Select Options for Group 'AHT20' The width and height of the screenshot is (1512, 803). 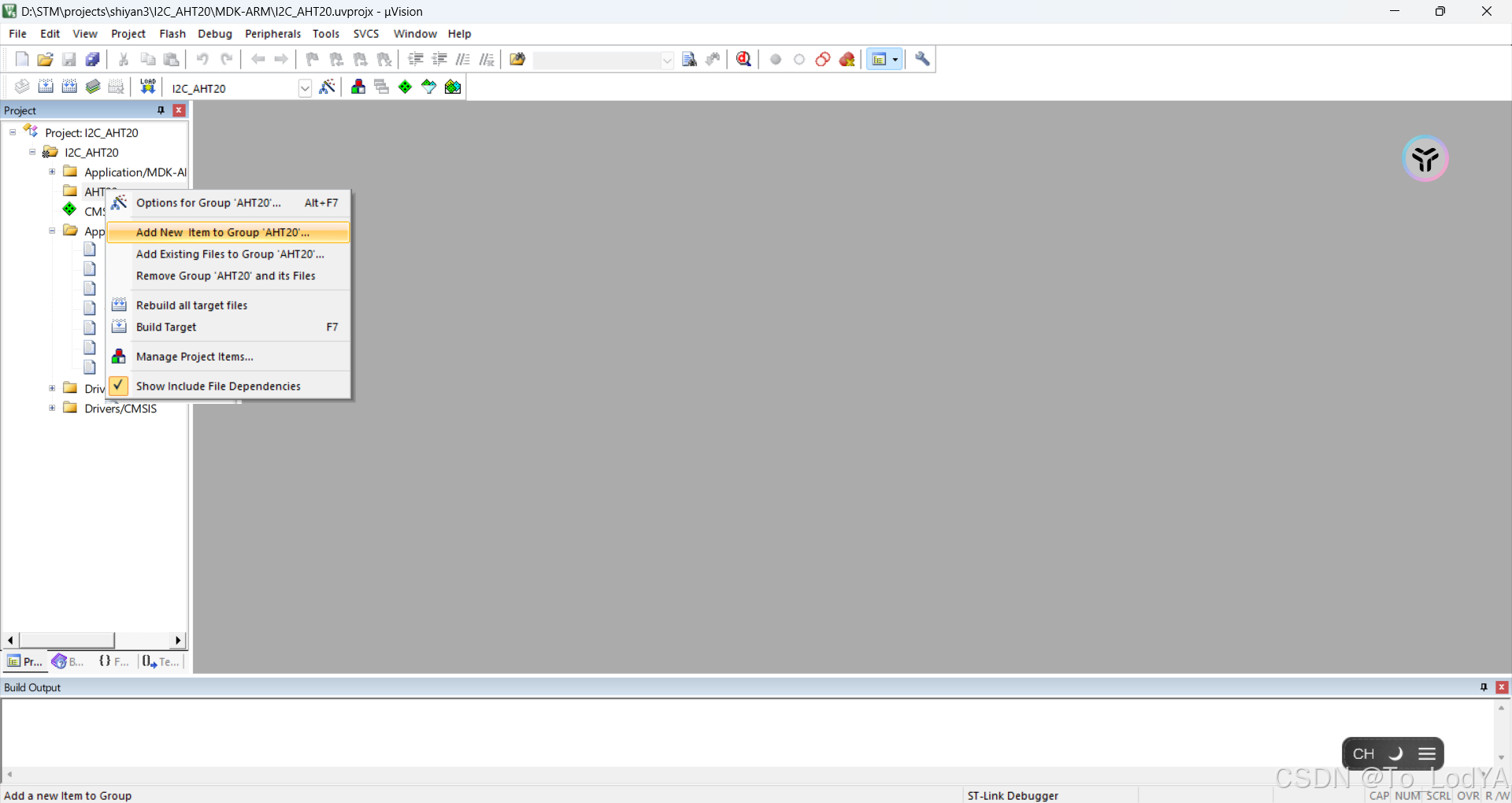[x=228, y=203]
